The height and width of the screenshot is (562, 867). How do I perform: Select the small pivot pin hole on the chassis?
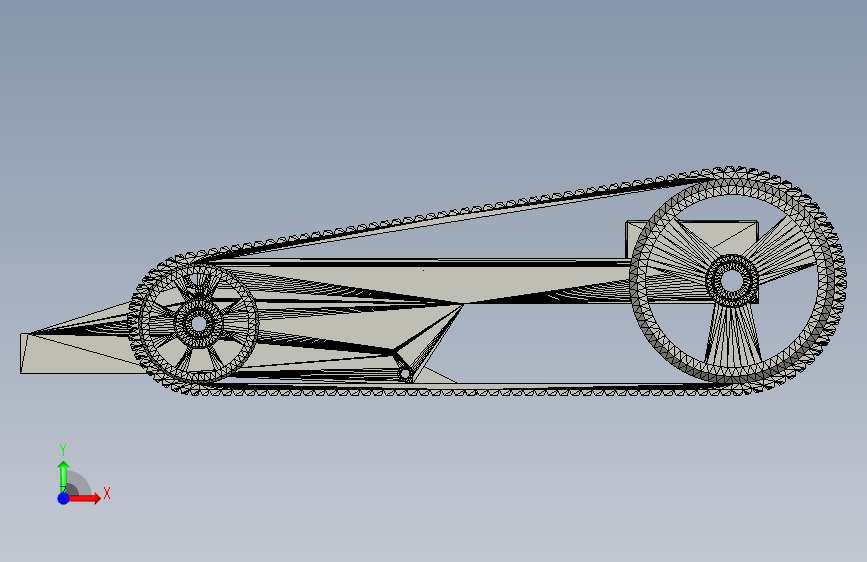(x=405, y=374)
